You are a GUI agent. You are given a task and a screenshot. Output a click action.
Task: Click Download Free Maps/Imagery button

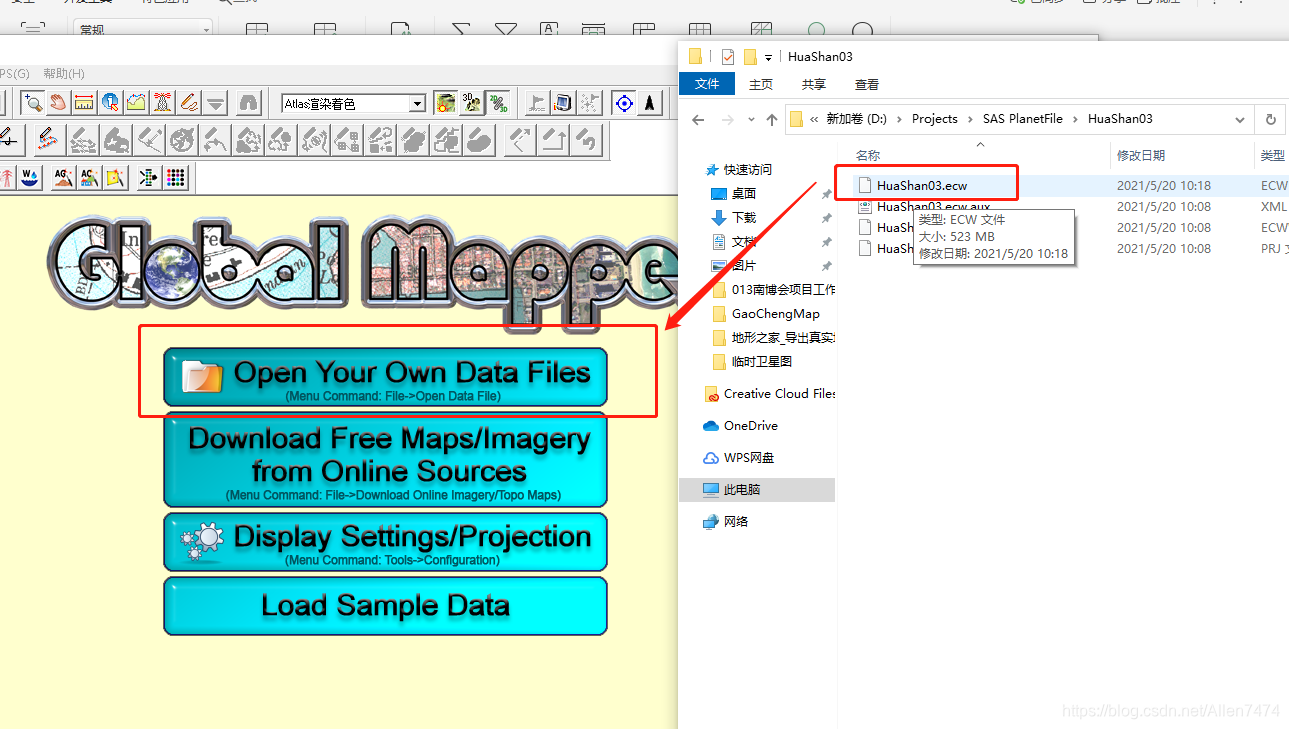tap(385, 459)
